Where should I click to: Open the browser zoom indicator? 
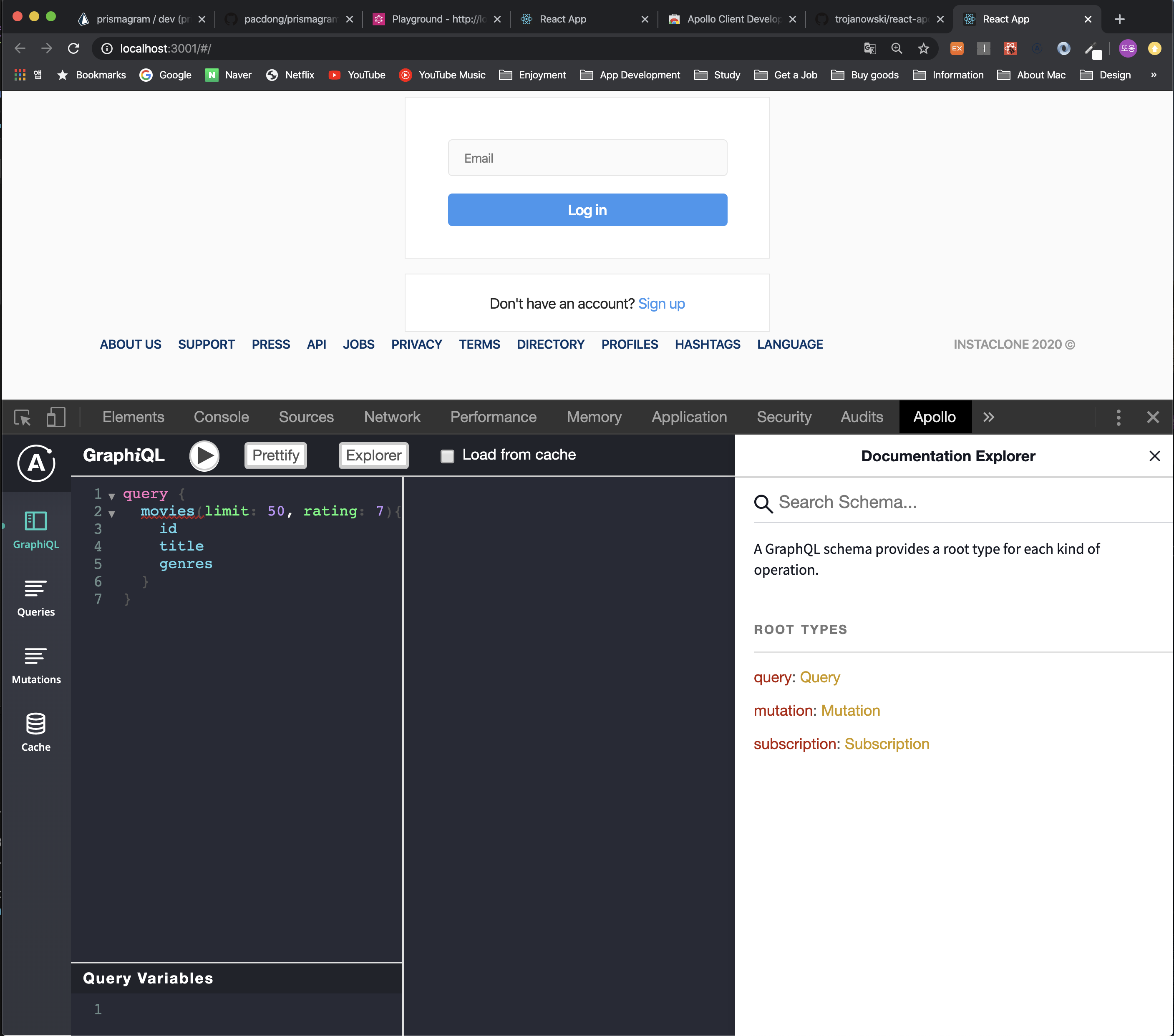coord(896,49)
